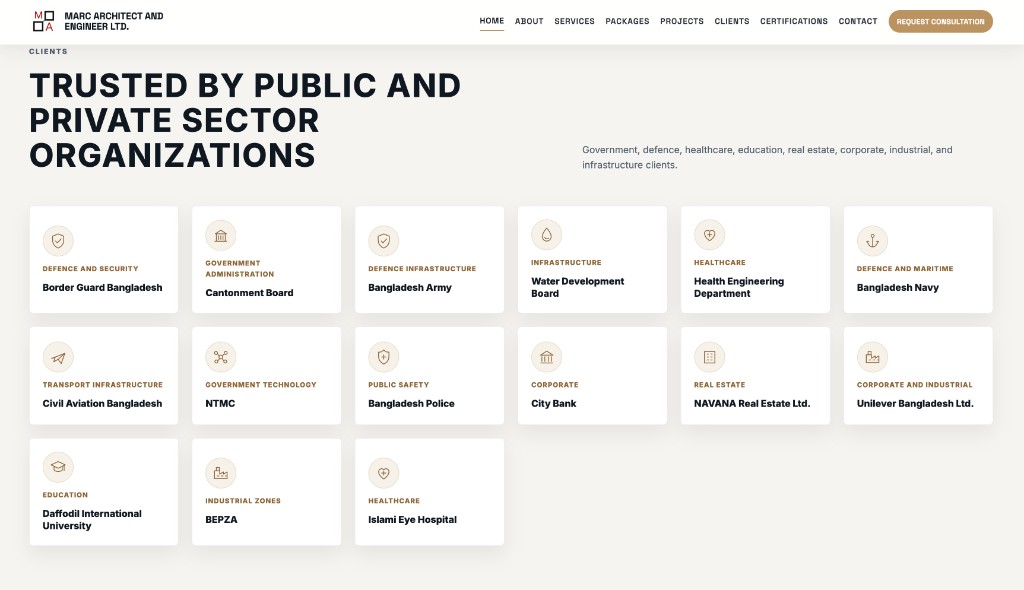
Task: Click the Corporate and Industrial category label
Action: click(x=914, y=385)
